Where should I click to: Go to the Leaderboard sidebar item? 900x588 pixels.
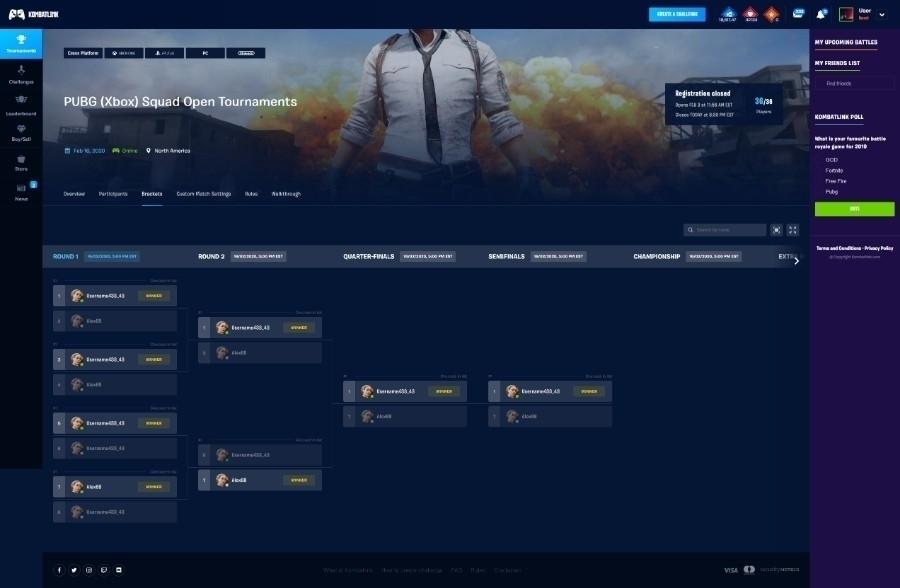[x=21, y=106]
